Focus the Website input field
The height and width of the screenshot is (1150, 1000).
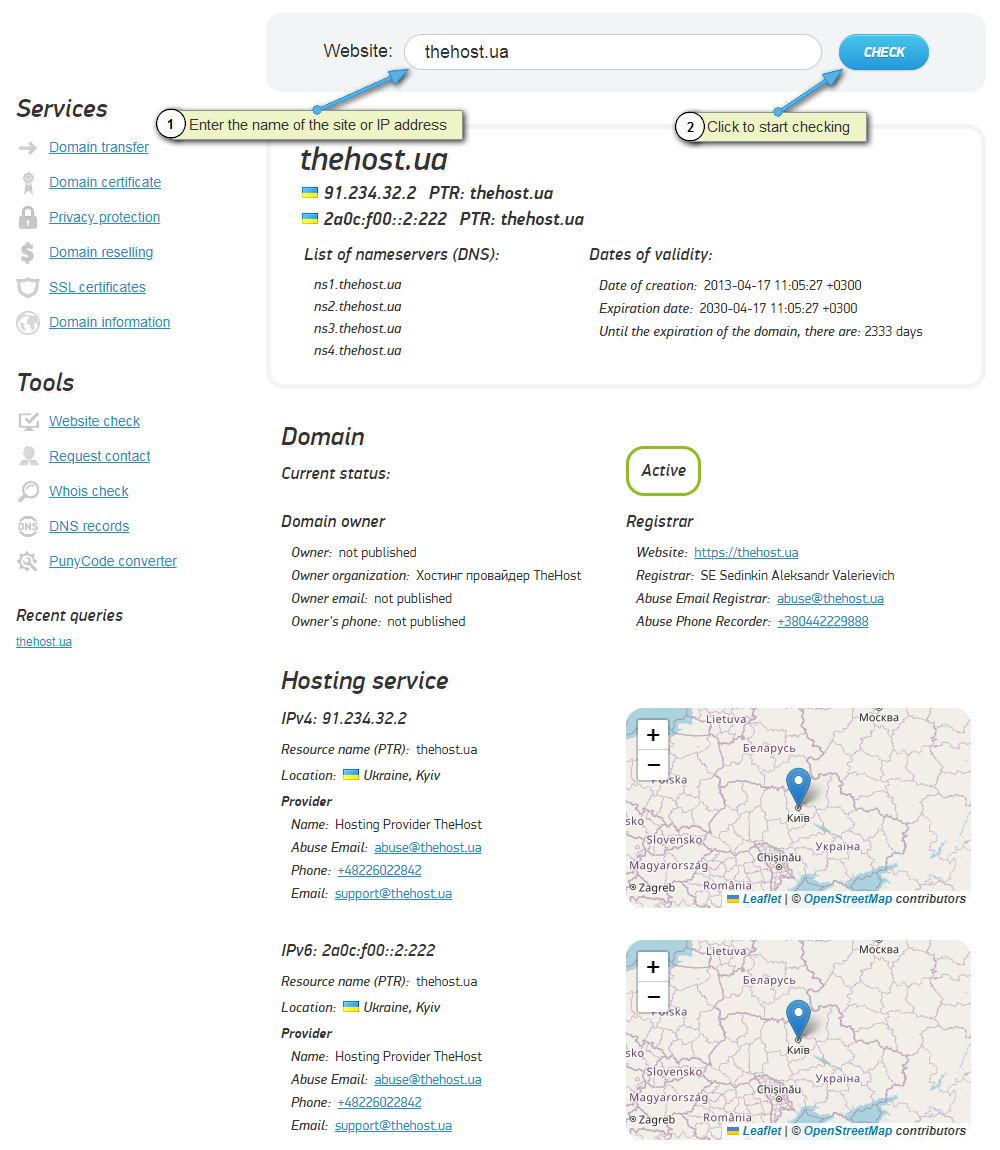613,52
